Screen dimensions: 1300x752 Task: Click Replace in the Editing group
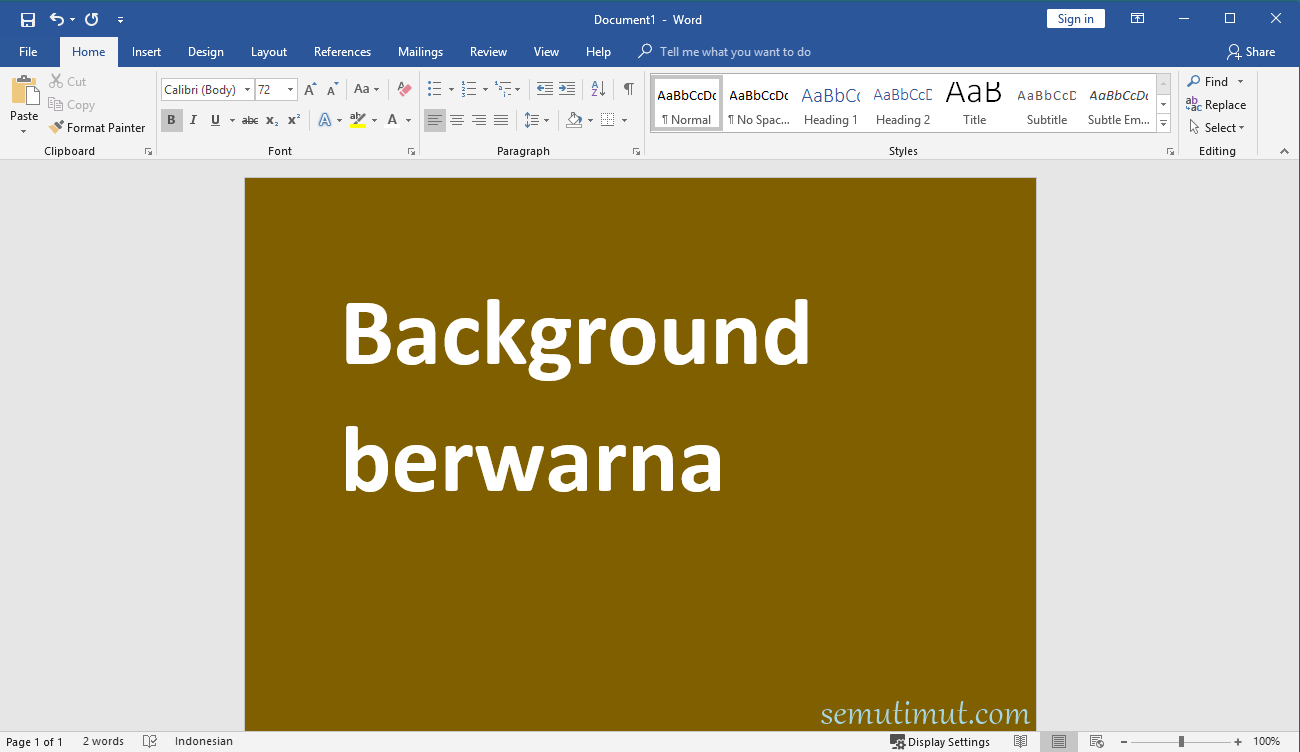tap(1216, 105)
